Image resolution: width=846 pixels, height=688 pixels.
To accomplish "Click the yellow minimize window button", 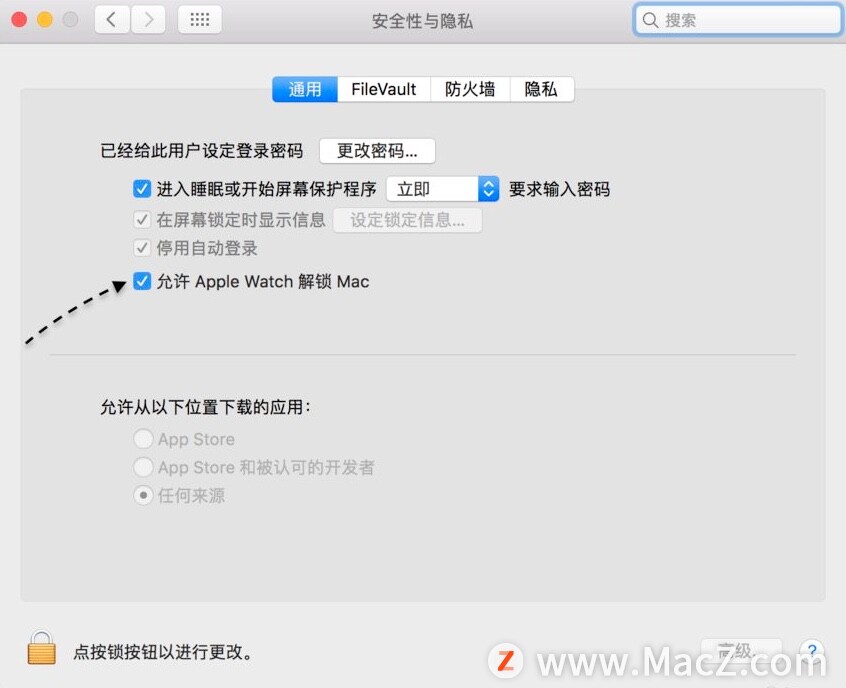I will 45,20.
